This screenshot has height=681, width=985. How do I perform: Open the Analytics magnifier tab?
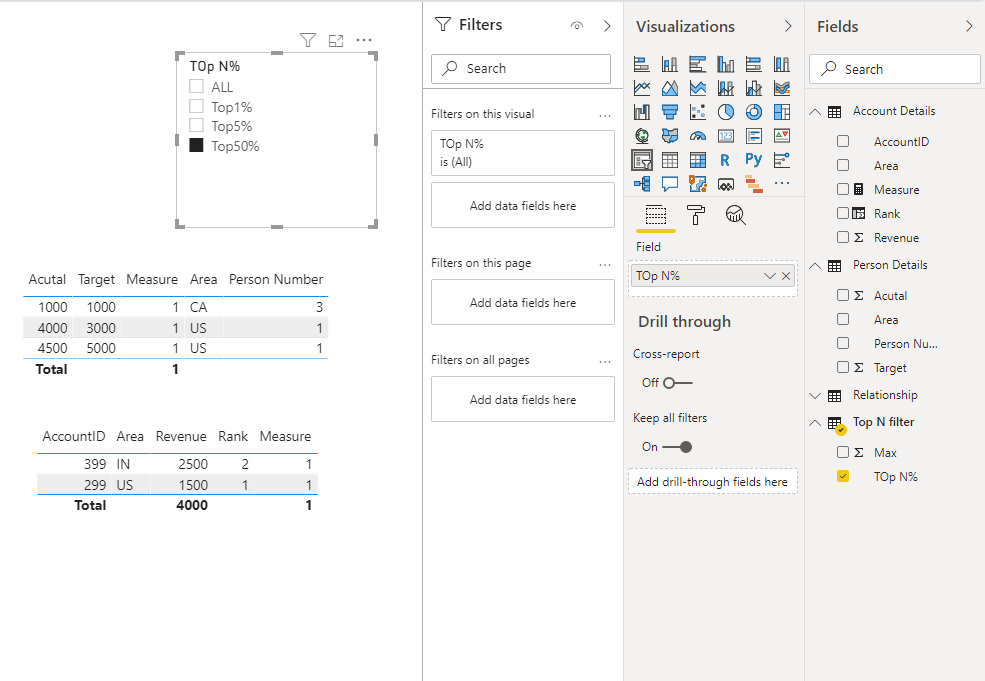[x=736, y=215]
